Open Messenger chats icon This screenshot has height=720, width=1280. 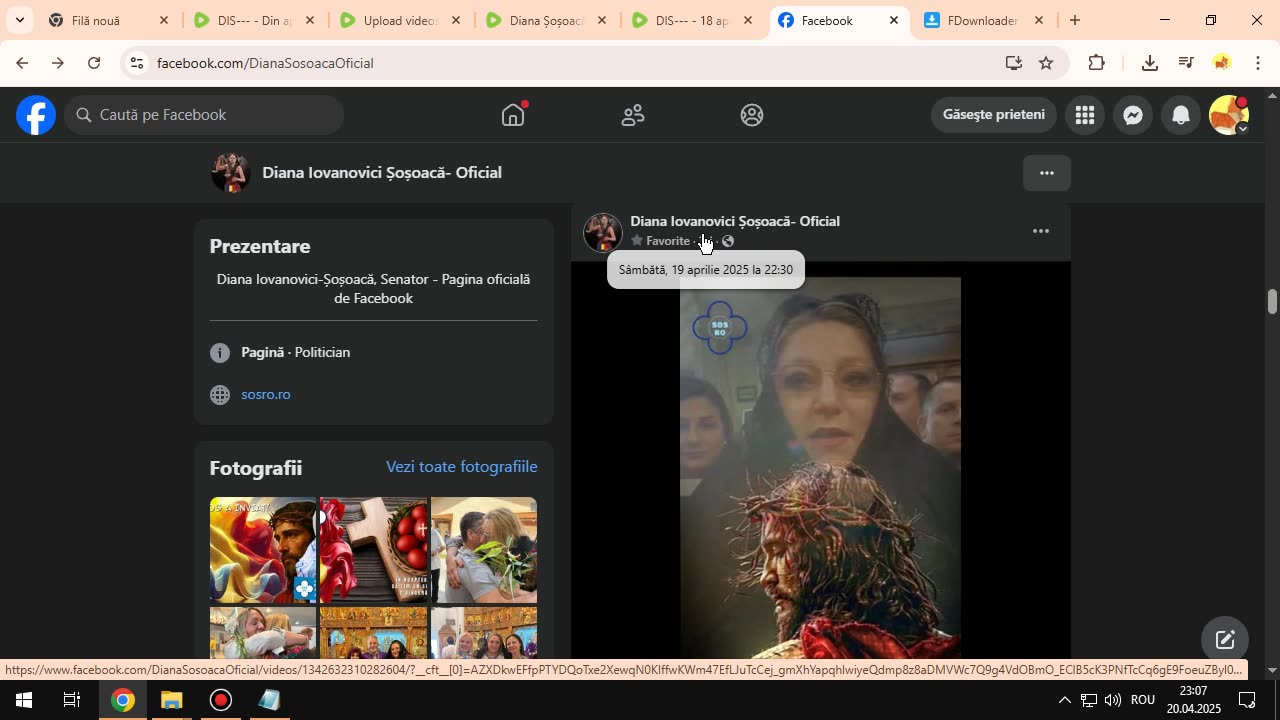(x=1133, y=115)
